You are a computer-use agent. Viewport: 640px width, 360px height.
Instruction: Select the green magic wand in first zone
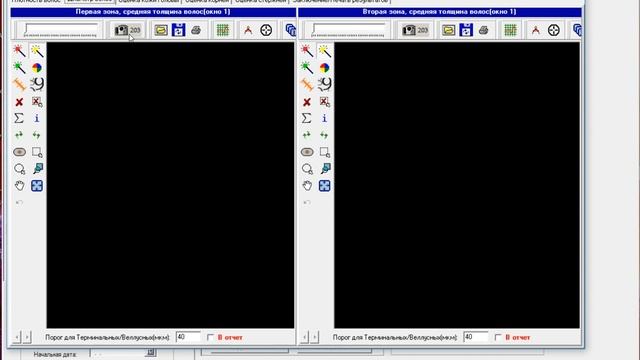[x=20, y=67]
